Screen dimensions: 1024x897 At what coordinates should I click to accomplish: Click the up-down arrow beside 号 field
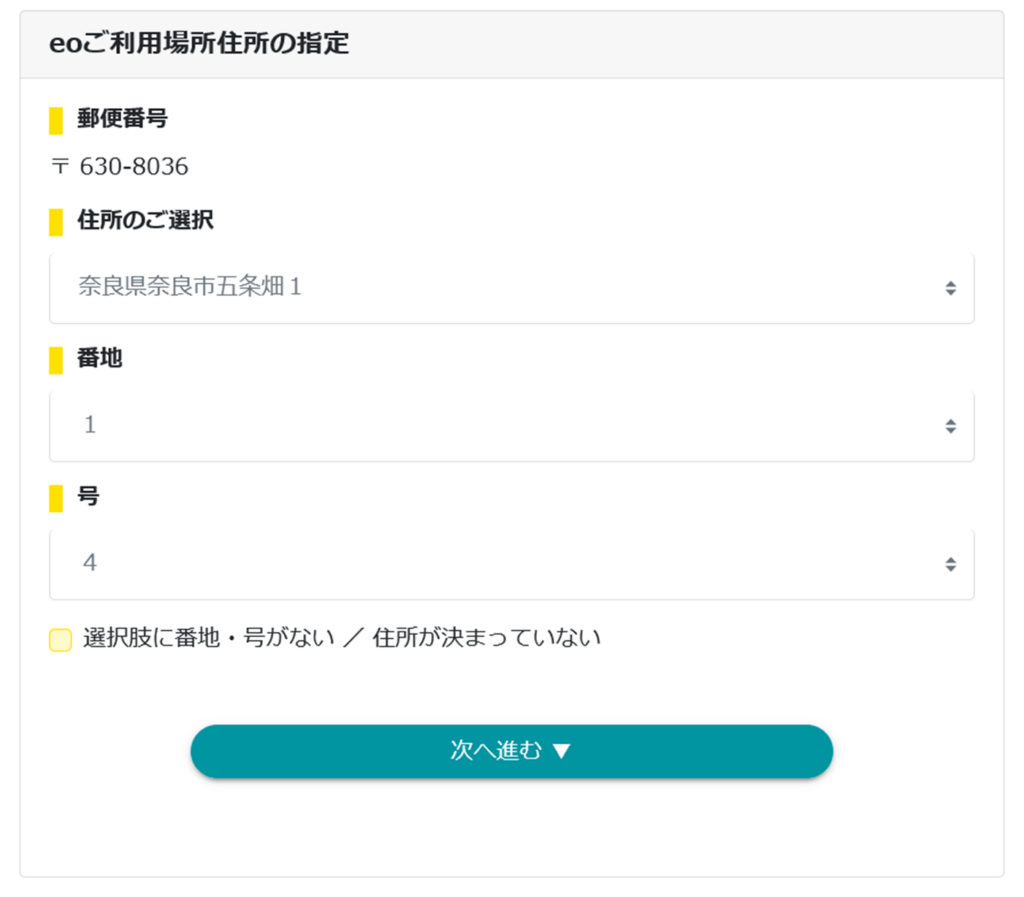pos(950,563)
